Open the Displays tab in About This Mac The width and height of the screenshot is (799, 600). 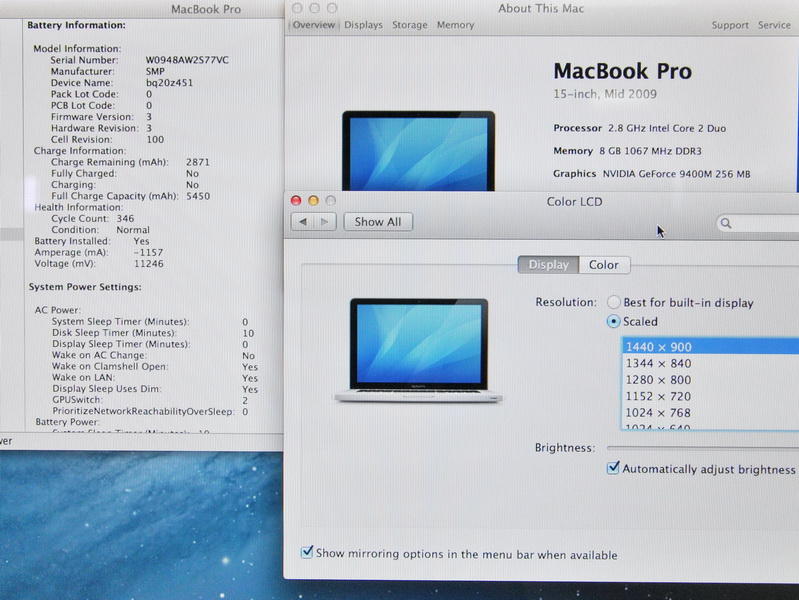tap(363, 25)
